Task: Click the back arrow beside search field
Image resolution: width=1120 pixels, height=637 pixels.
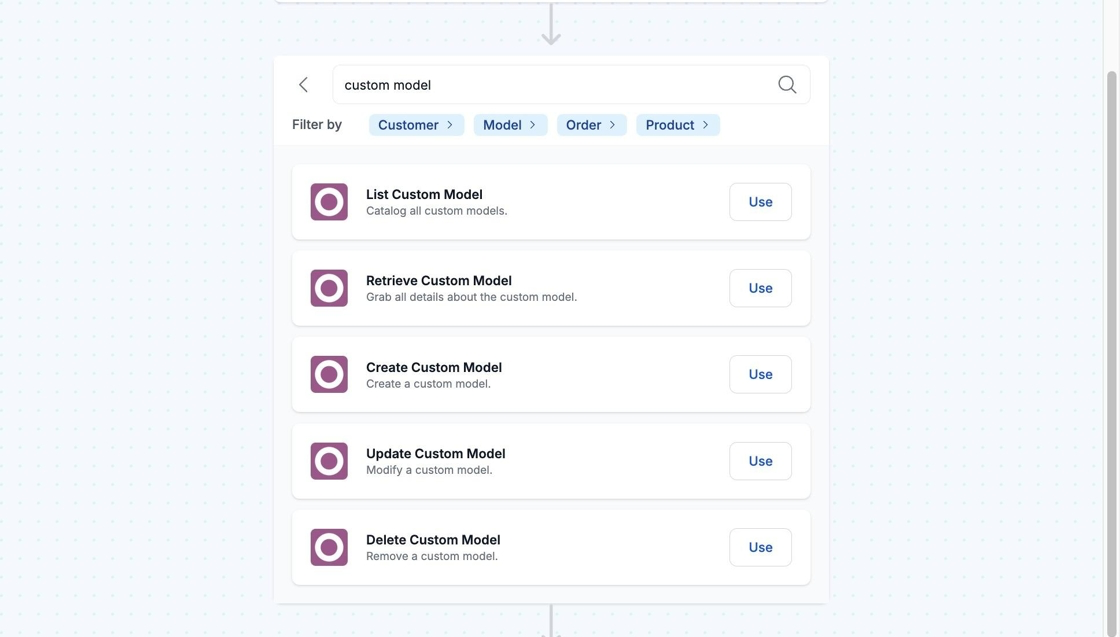Action: [303, 85]
